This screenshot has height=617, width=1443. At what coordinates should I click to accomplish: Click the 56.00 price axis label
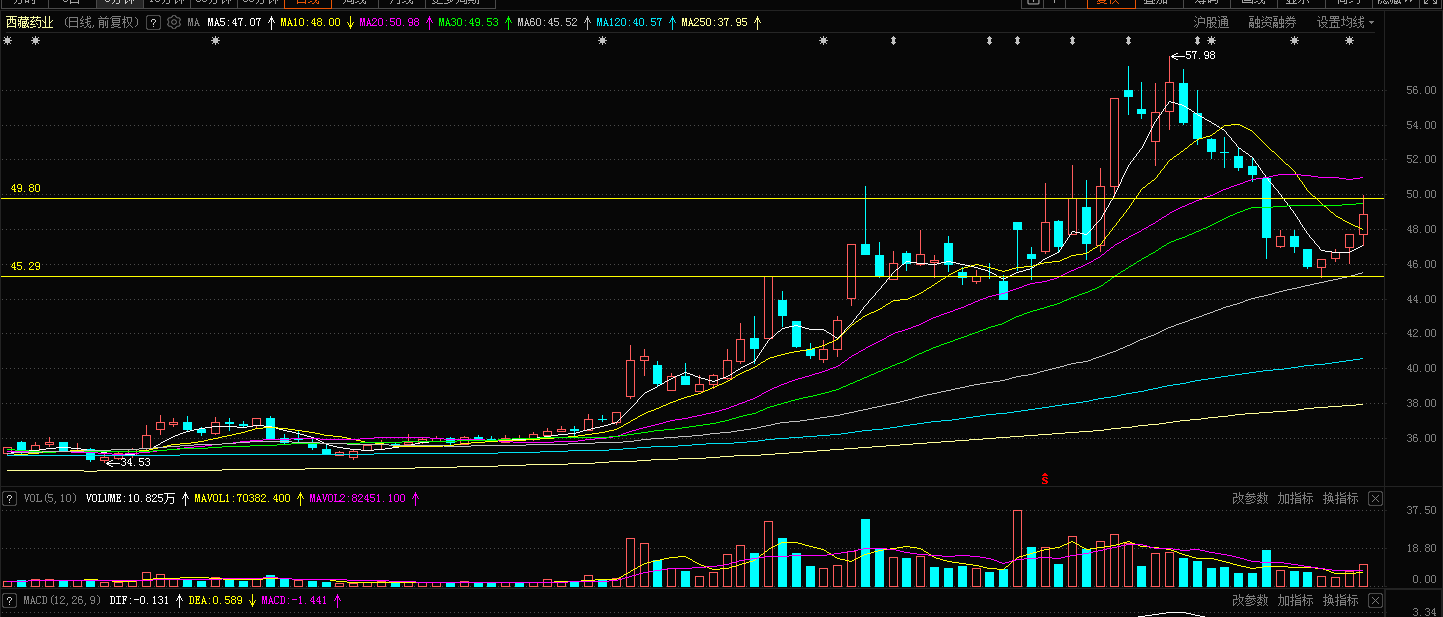[1420, 90]
